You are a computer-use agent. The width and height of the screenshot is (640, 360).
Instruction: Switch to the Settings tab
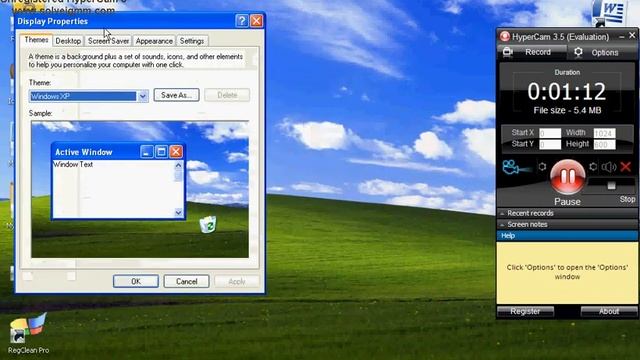tap(192, 41)
